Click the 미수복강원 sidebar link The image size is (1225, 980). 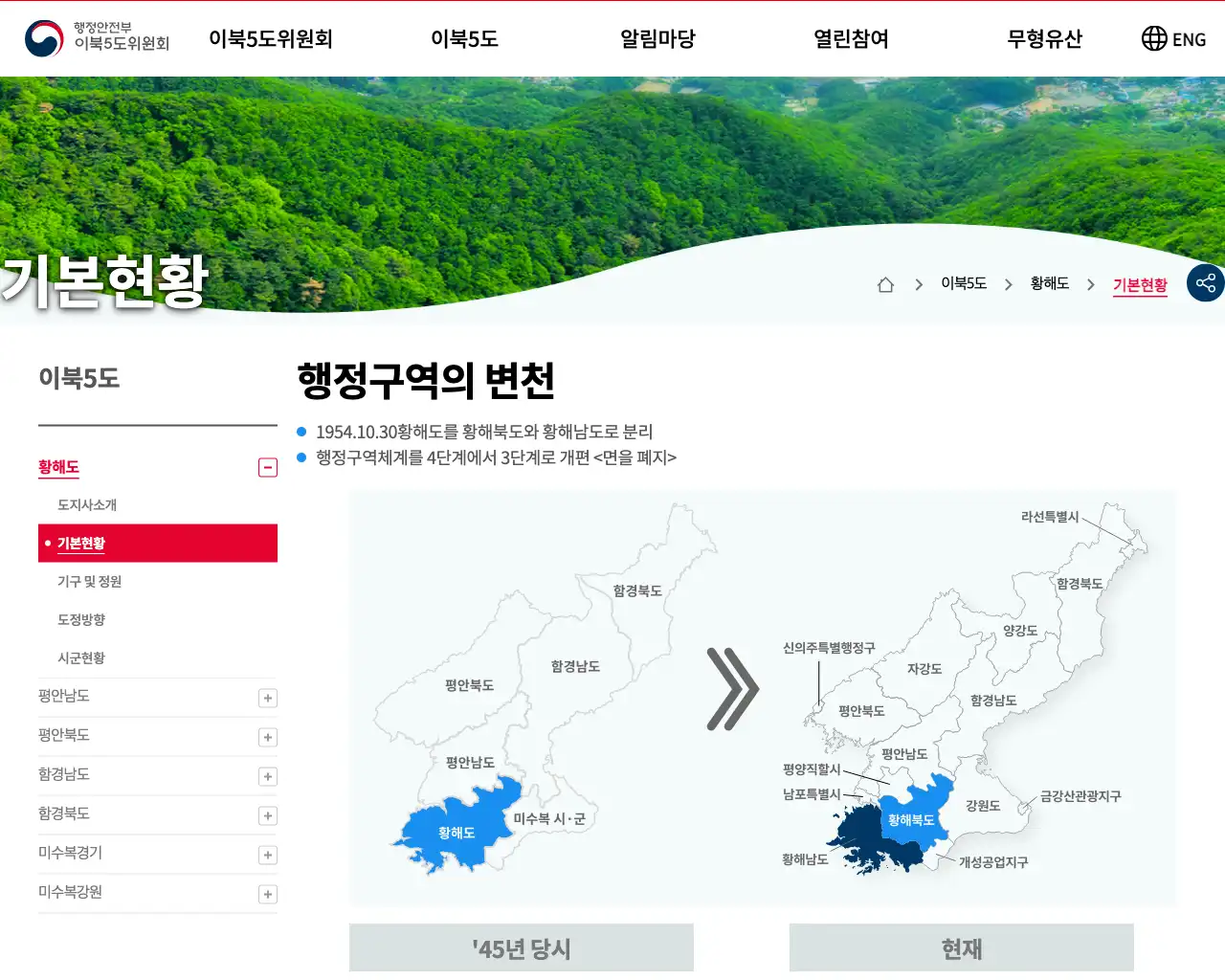70,892
